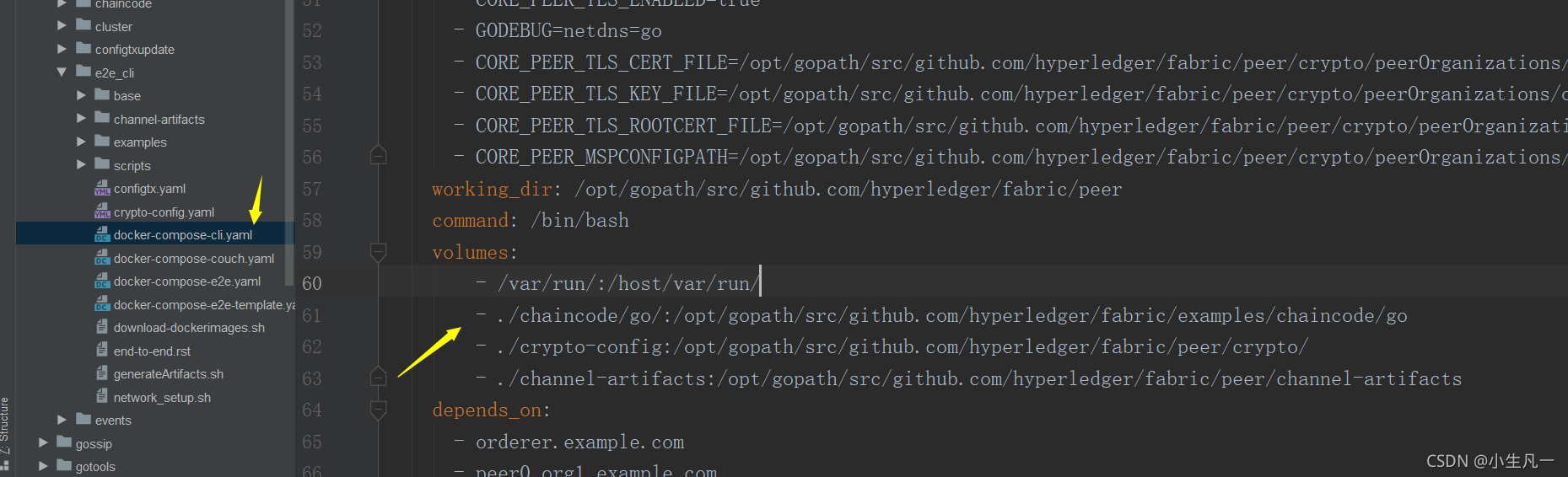Screen dimensions: 1568x477
Task: Click the crypto-config.yaml file icon
Action: click(102, 212)
